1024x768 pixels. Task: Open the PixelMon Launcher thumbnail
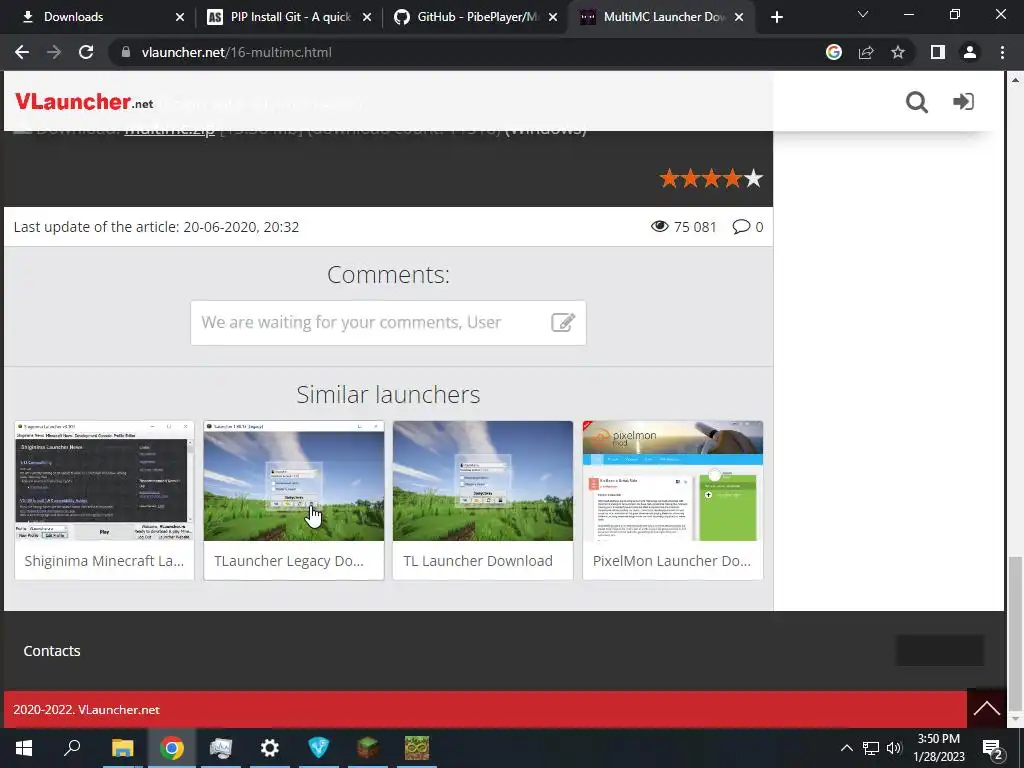[x=673, y=481]
